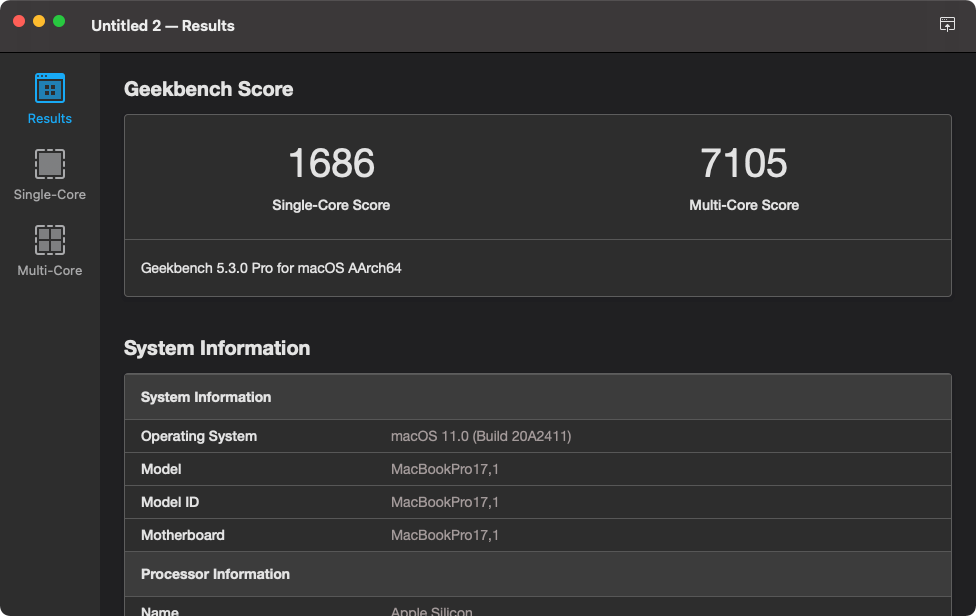Click the Multi-Core Score label
The width and height of the screenshot is (976, 616).
(744, 205)
